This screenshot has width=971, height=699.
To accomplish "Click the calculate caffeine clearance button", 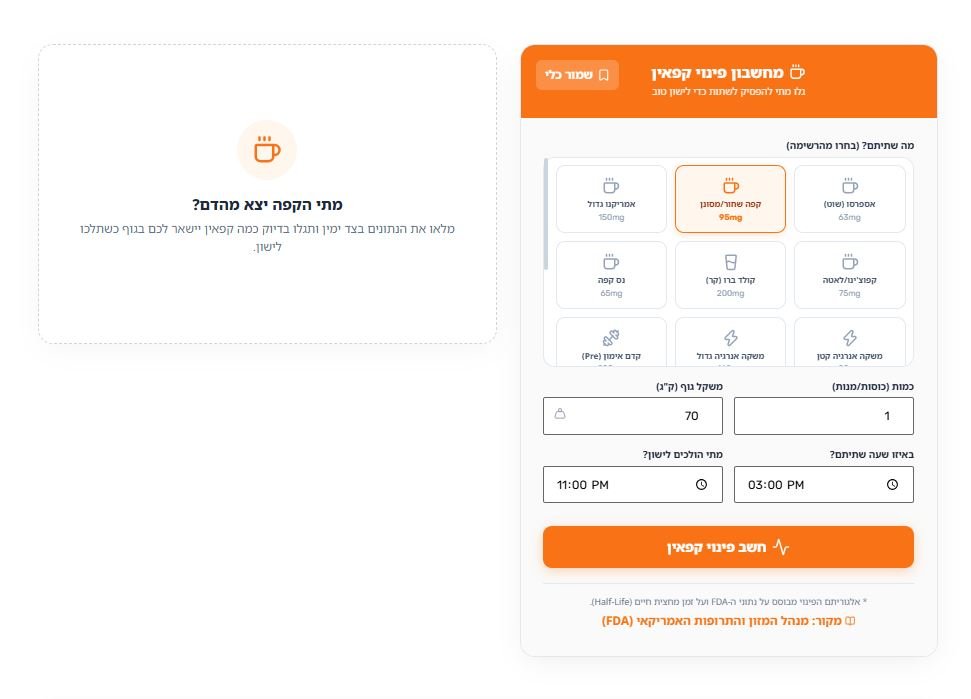I will (728, 547).
